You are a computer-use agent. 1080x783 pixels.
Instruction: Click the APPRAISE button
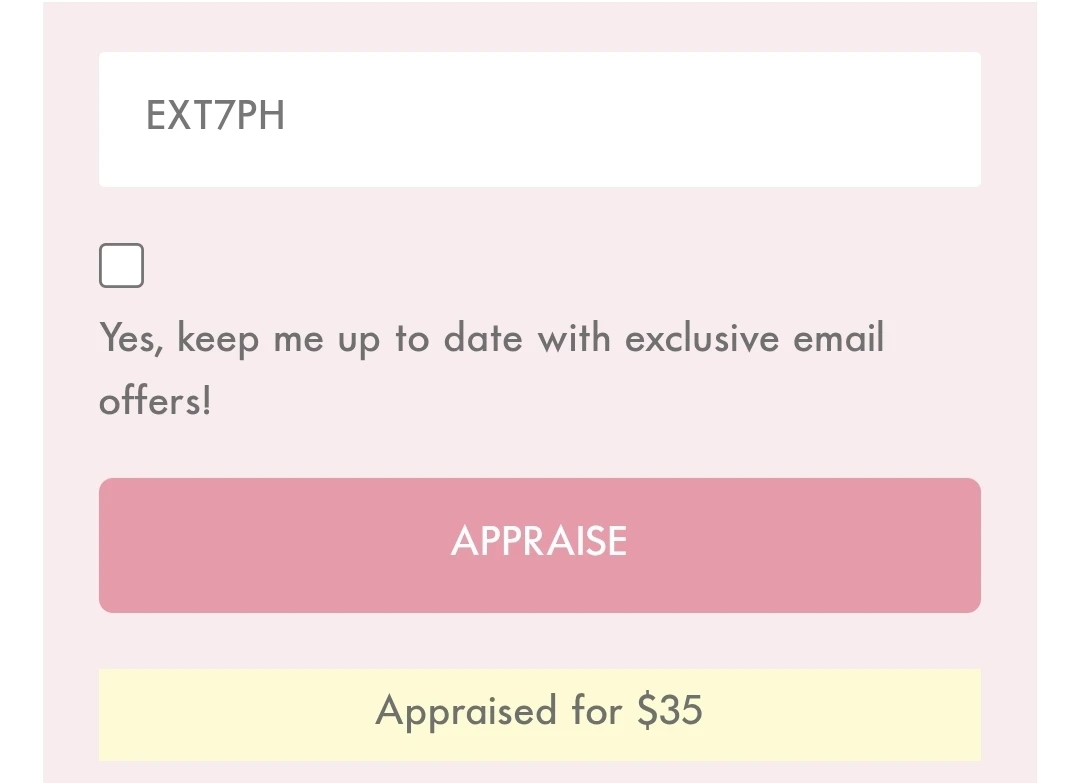(x=539, y=545)
